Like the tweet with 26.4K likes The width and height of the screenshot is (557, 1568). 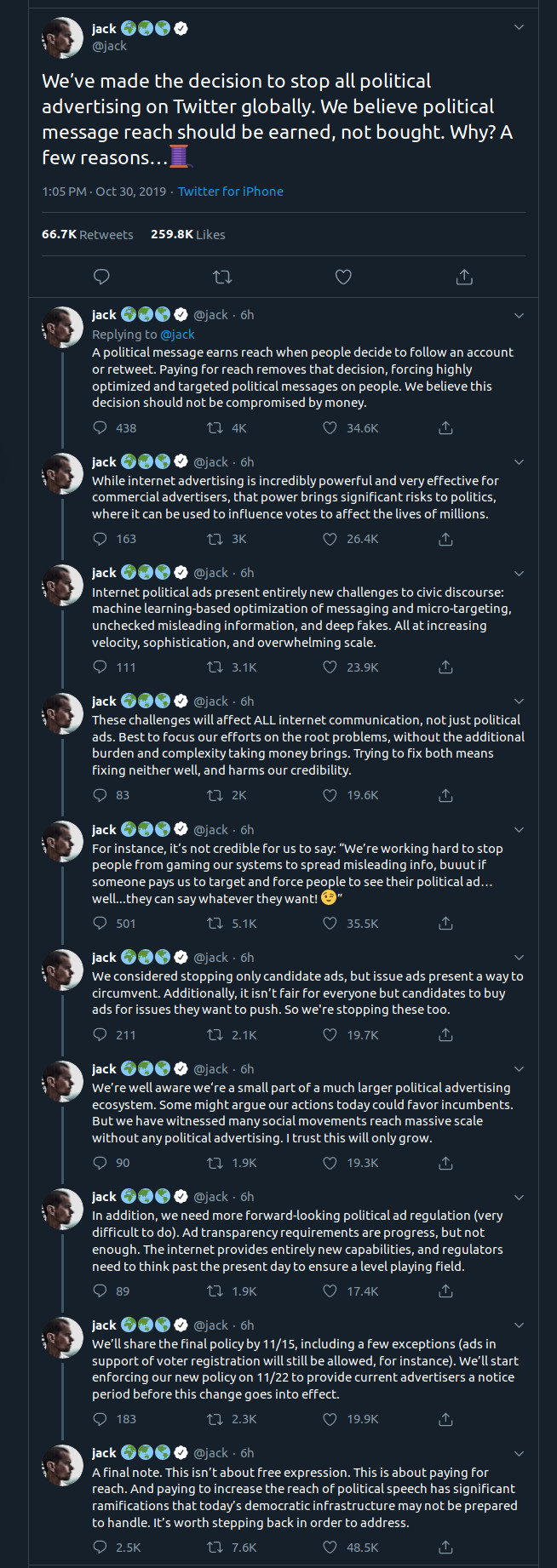330,539
